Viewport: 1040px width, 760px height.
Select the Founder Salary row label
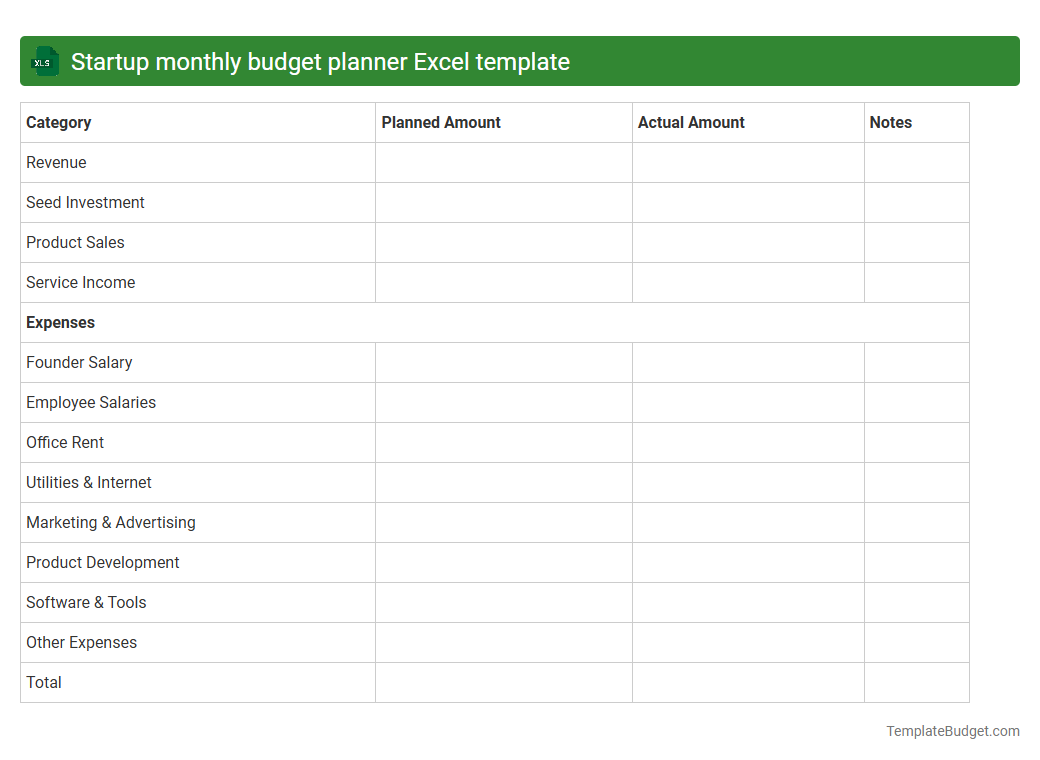(x=79, y=362)
